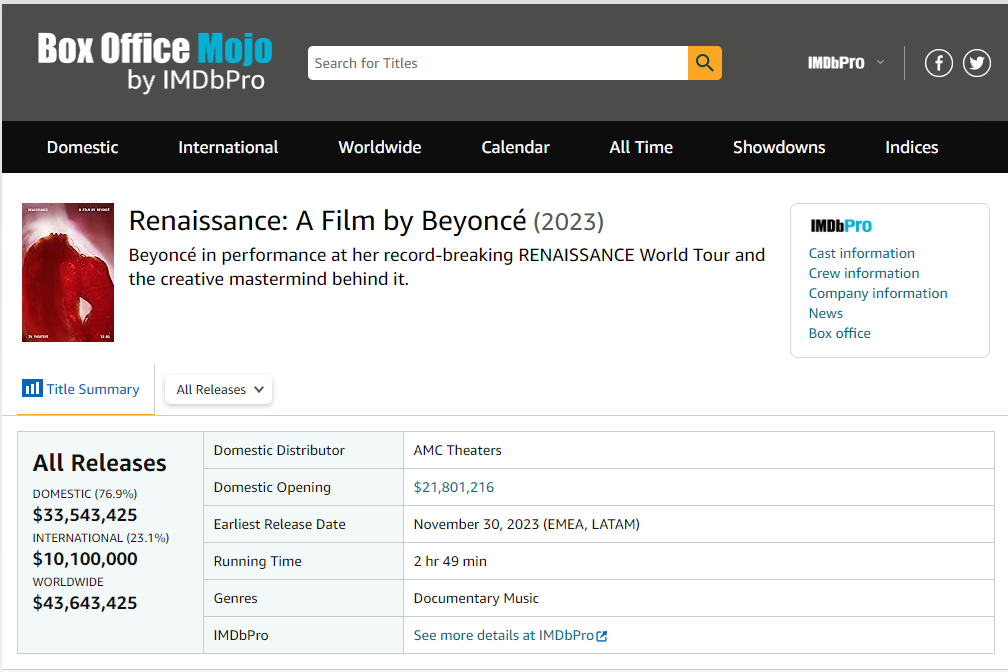The image size is (1008, 672).
Task: Click the orange search magnifier button
Action: pyautogui.click(x=704, y=63)
